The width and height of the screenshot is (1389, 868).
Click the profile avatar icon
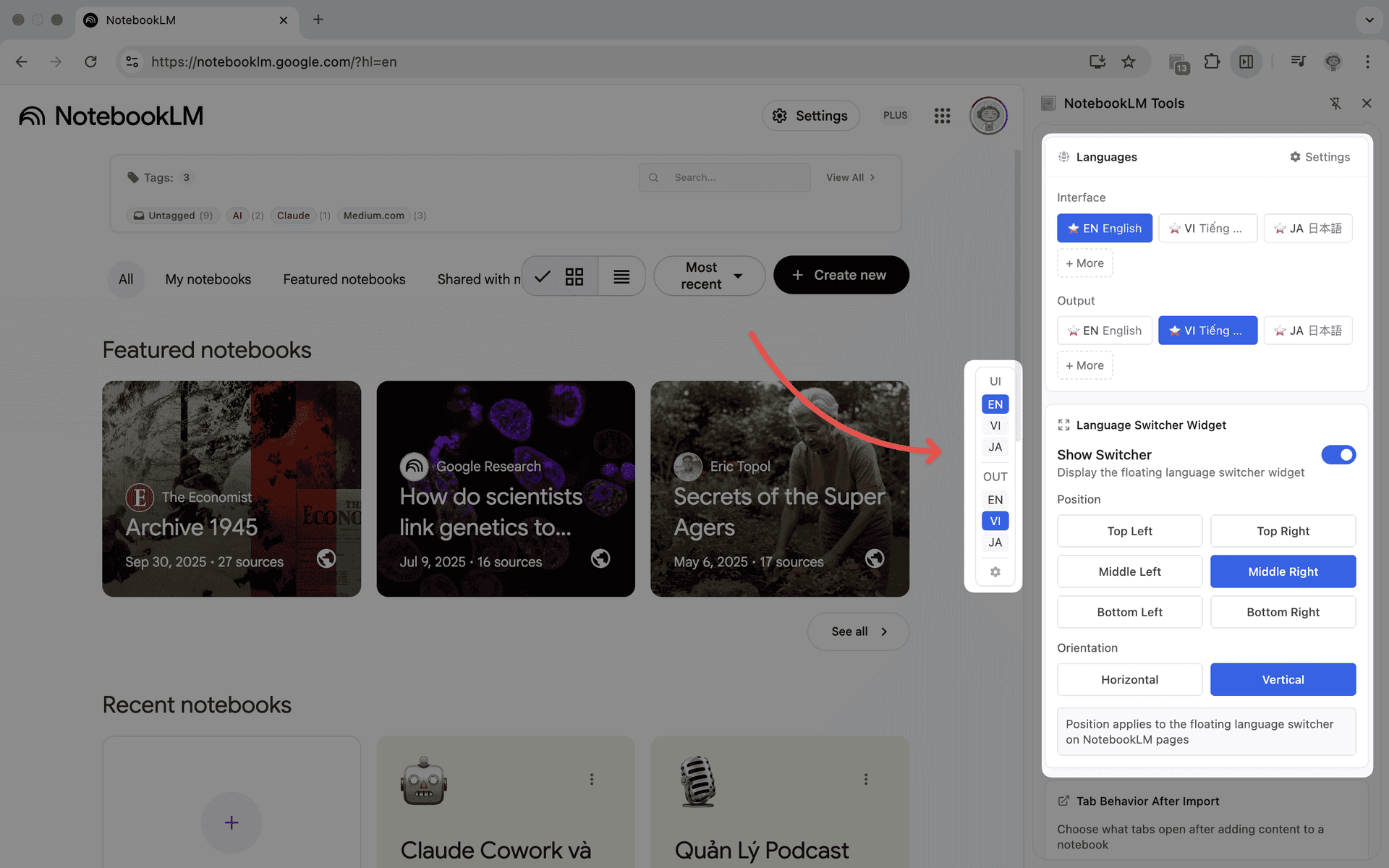click(x=988, y=116)
